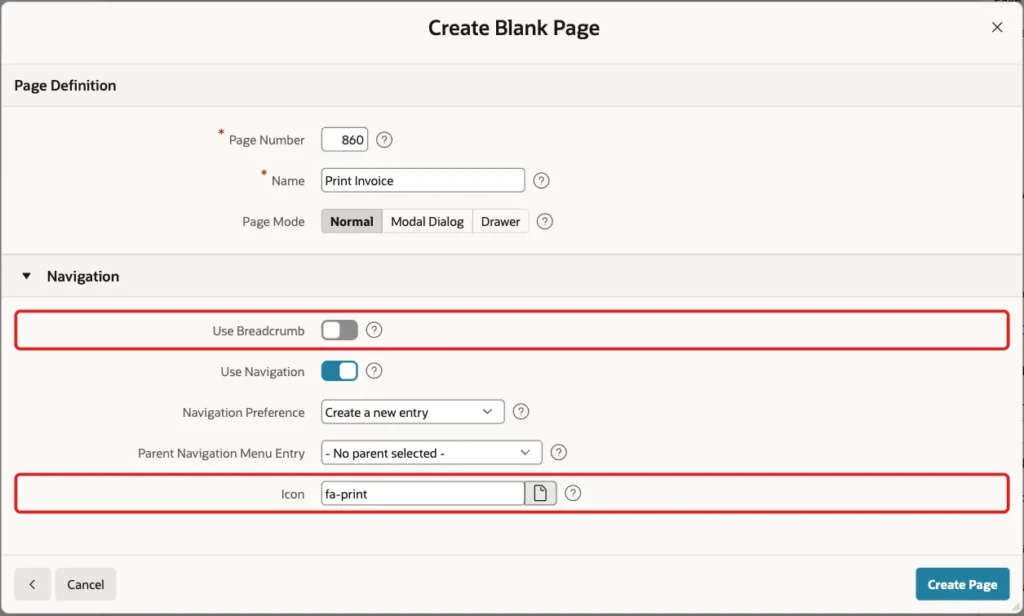Open help for Use Breadcrumb switch
Screen dimensions: 1024x616
(374, 330)
